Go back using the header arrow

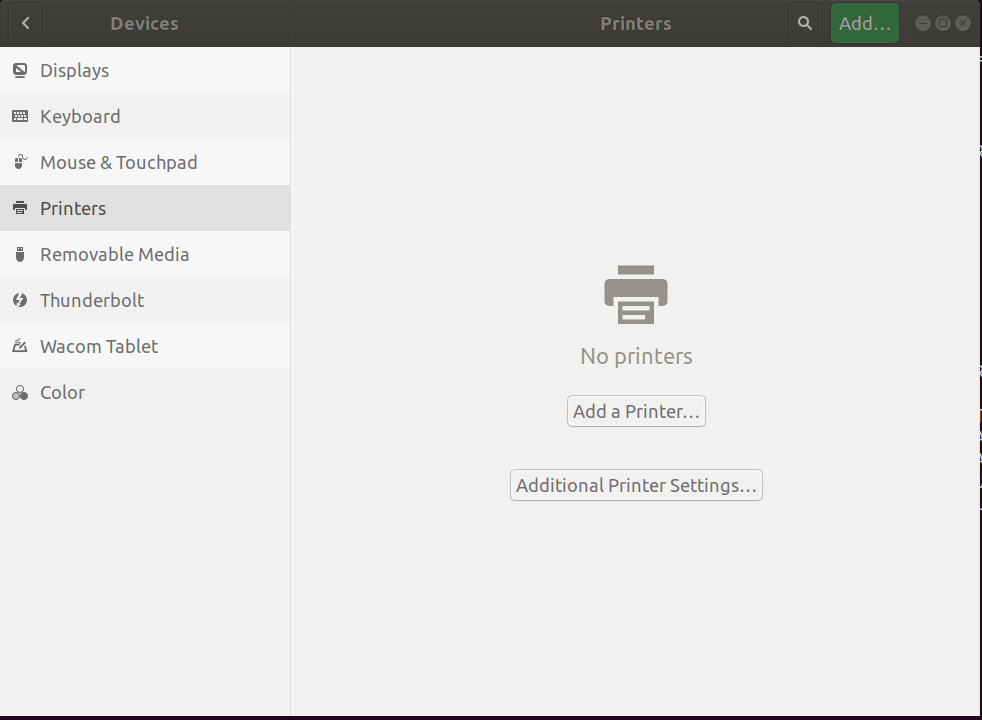(x=25, y=23)
